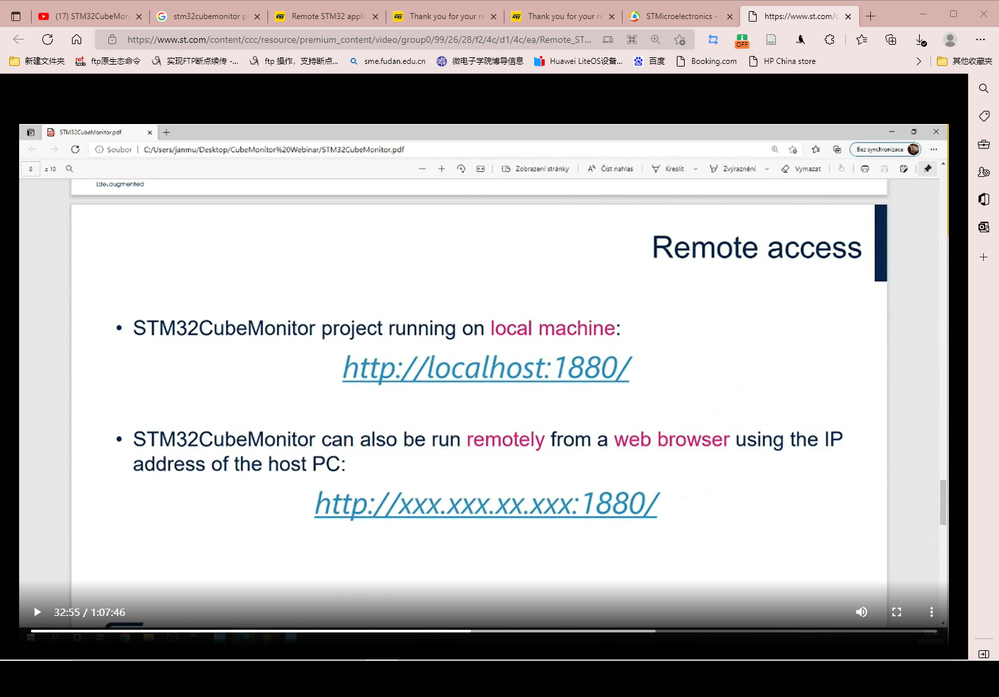The width and height of the screenshot is (999, 697).
Task: Mute the video volume speaker icon
Action: click(x=861, y=612)
